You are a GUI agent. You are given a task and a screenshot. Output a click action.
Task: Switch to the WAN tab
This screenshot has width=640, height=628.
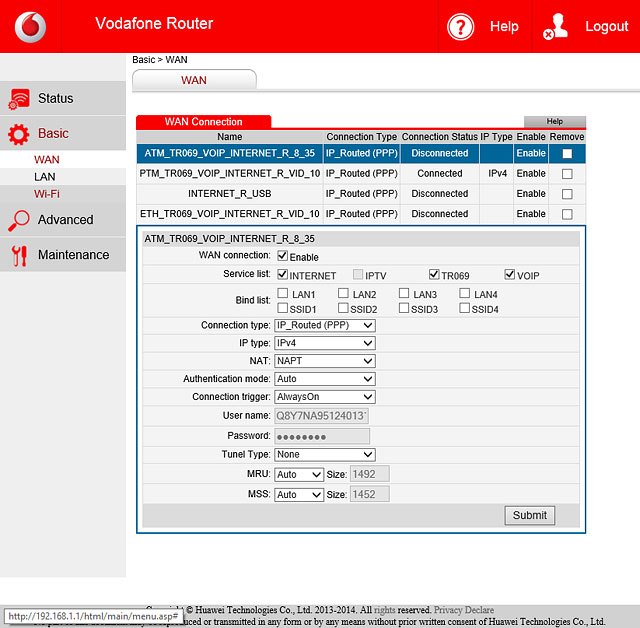tap(194, 80)
